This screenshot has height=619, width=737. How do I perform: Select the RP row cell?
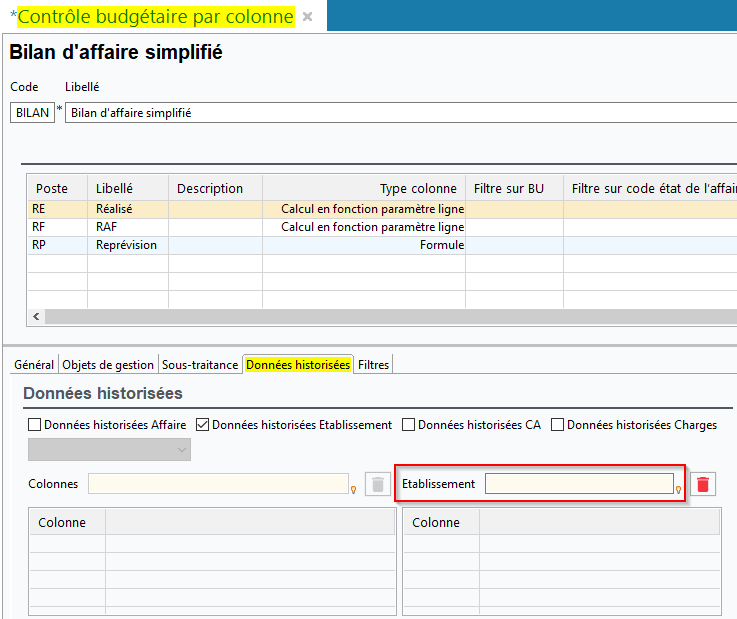coord(58,245)
